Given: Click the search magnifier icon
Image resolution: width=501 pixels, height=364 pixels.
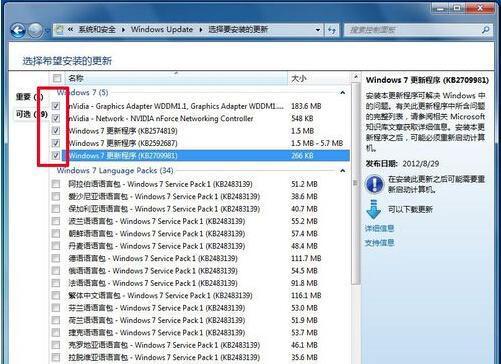Looking at the screenshot, I should point(486,30).
